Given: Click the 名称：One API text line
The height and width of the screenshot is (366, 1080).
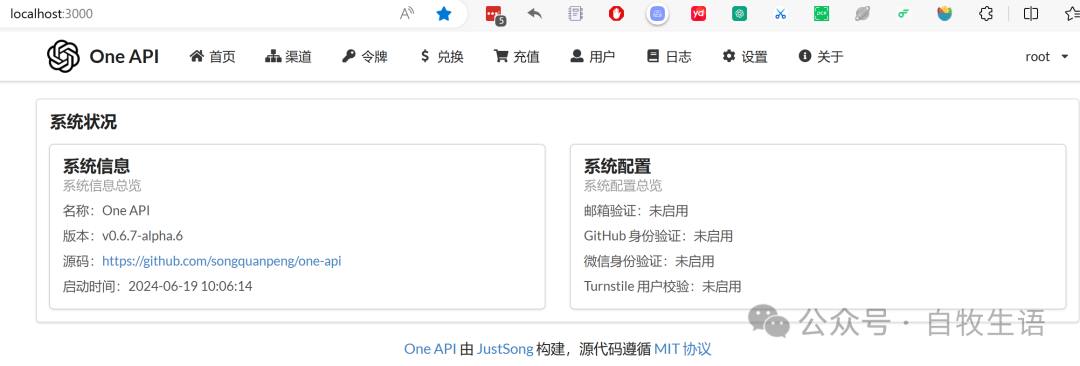Looking at the screenshot, I should [x=106, y=210].
